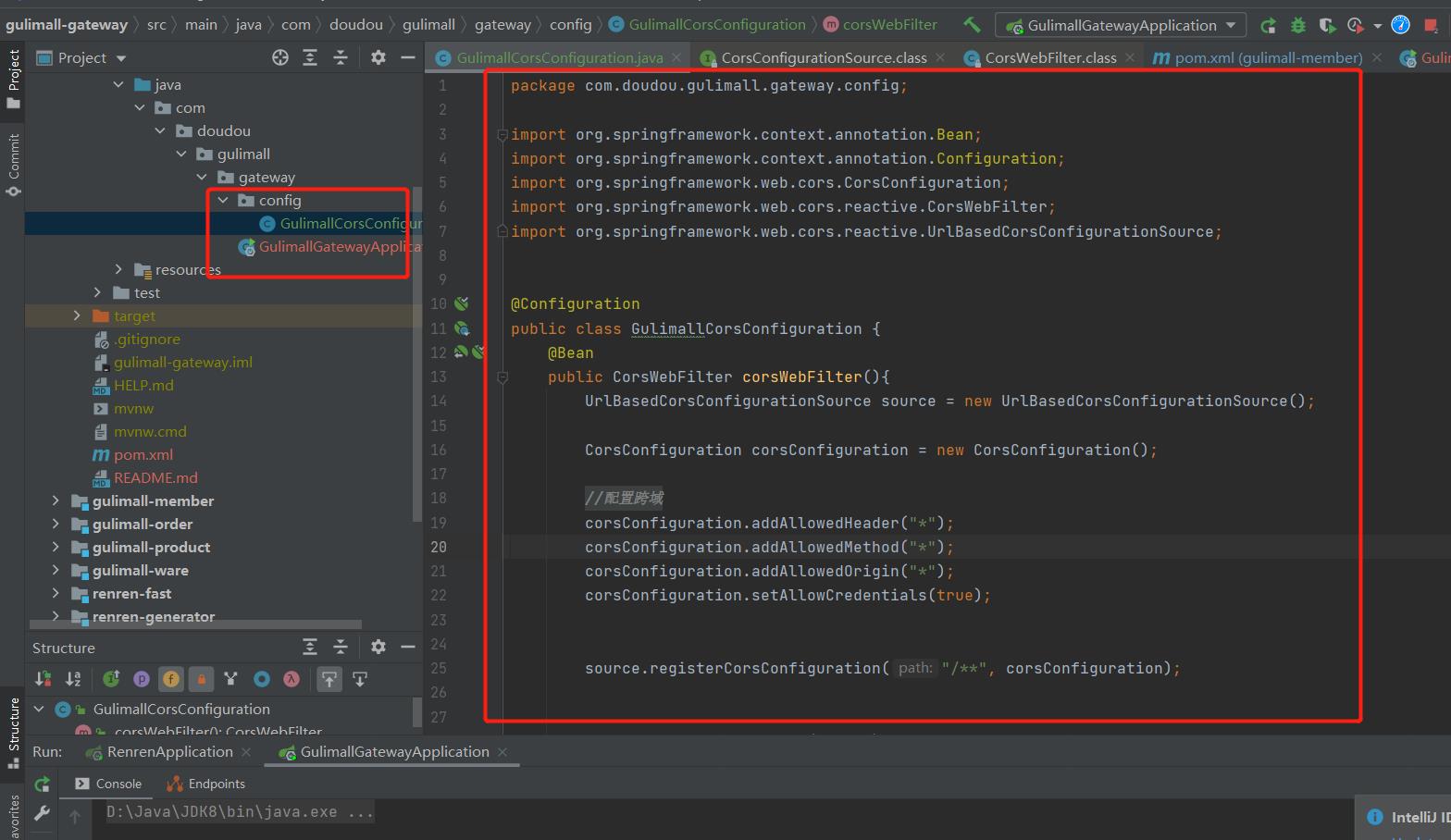Close GulimallCorsConfiguration.java editor tab

point(676,57)
